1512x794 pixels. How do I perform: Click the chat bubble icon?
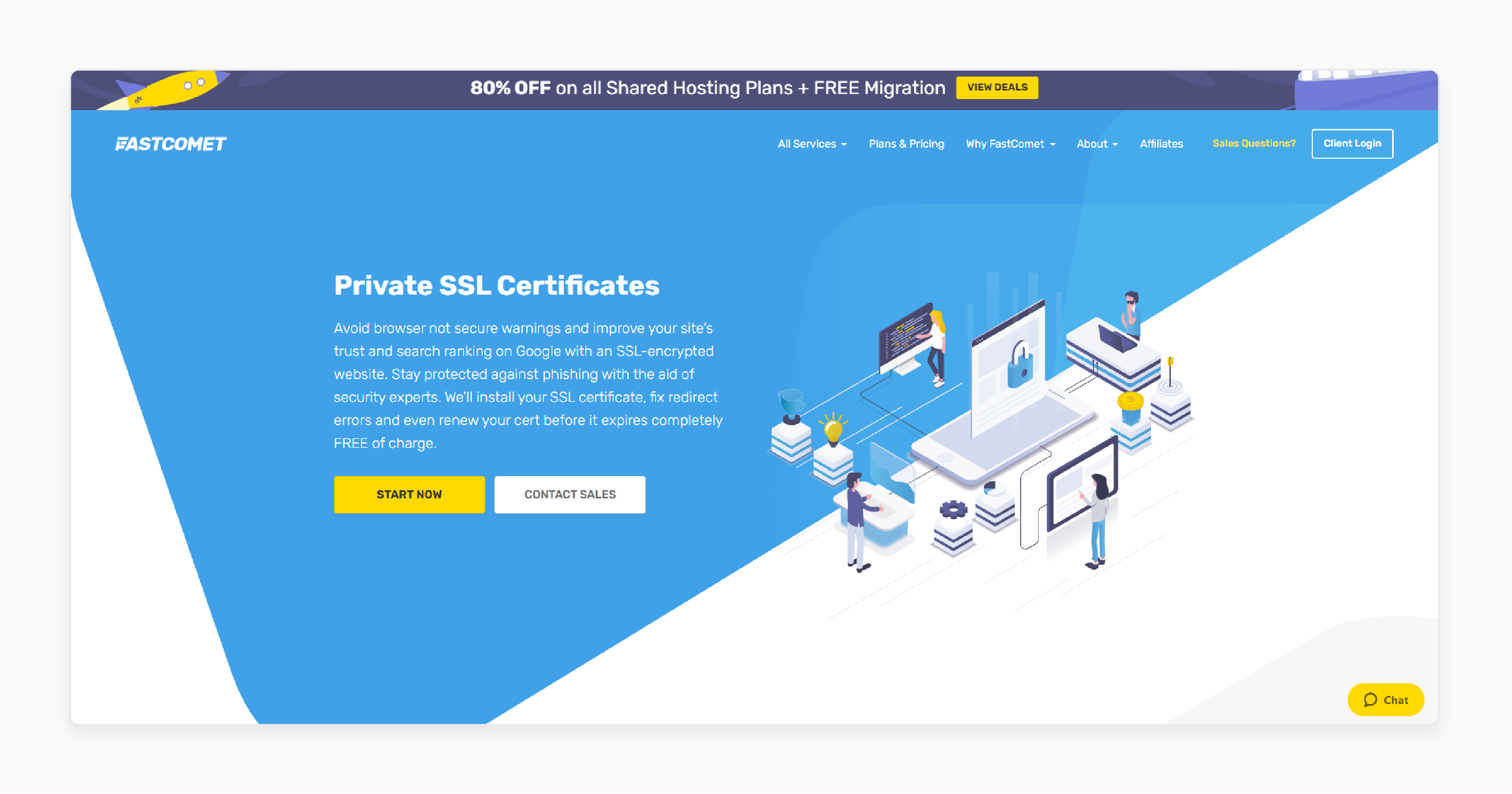click(1370, 699)
